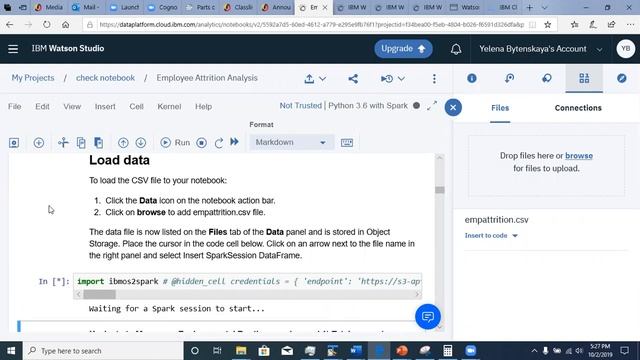
Task: Expand the Insert to code dropdown
Action: tap(491, 236)
